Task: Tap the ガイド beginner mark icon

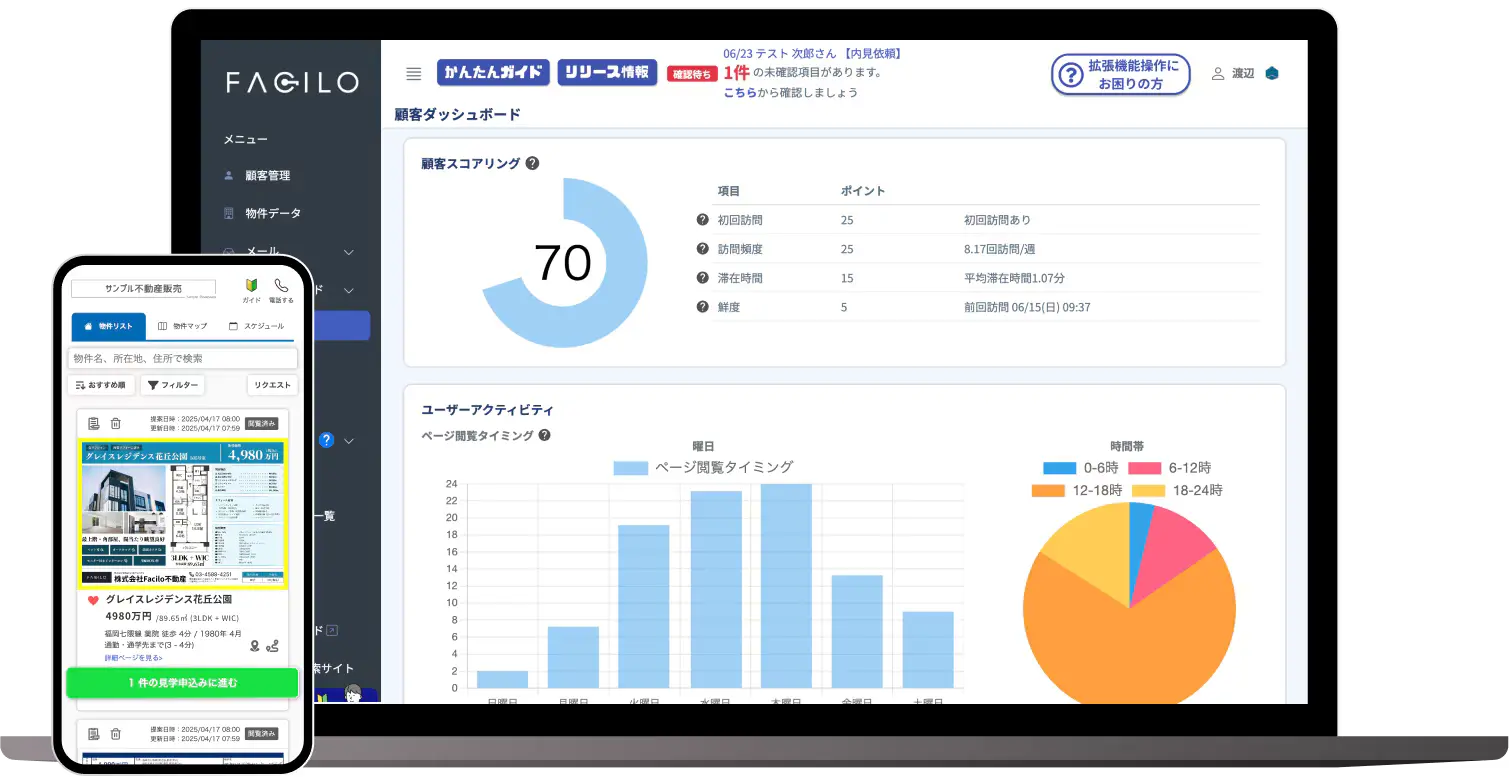Action: 251,287
